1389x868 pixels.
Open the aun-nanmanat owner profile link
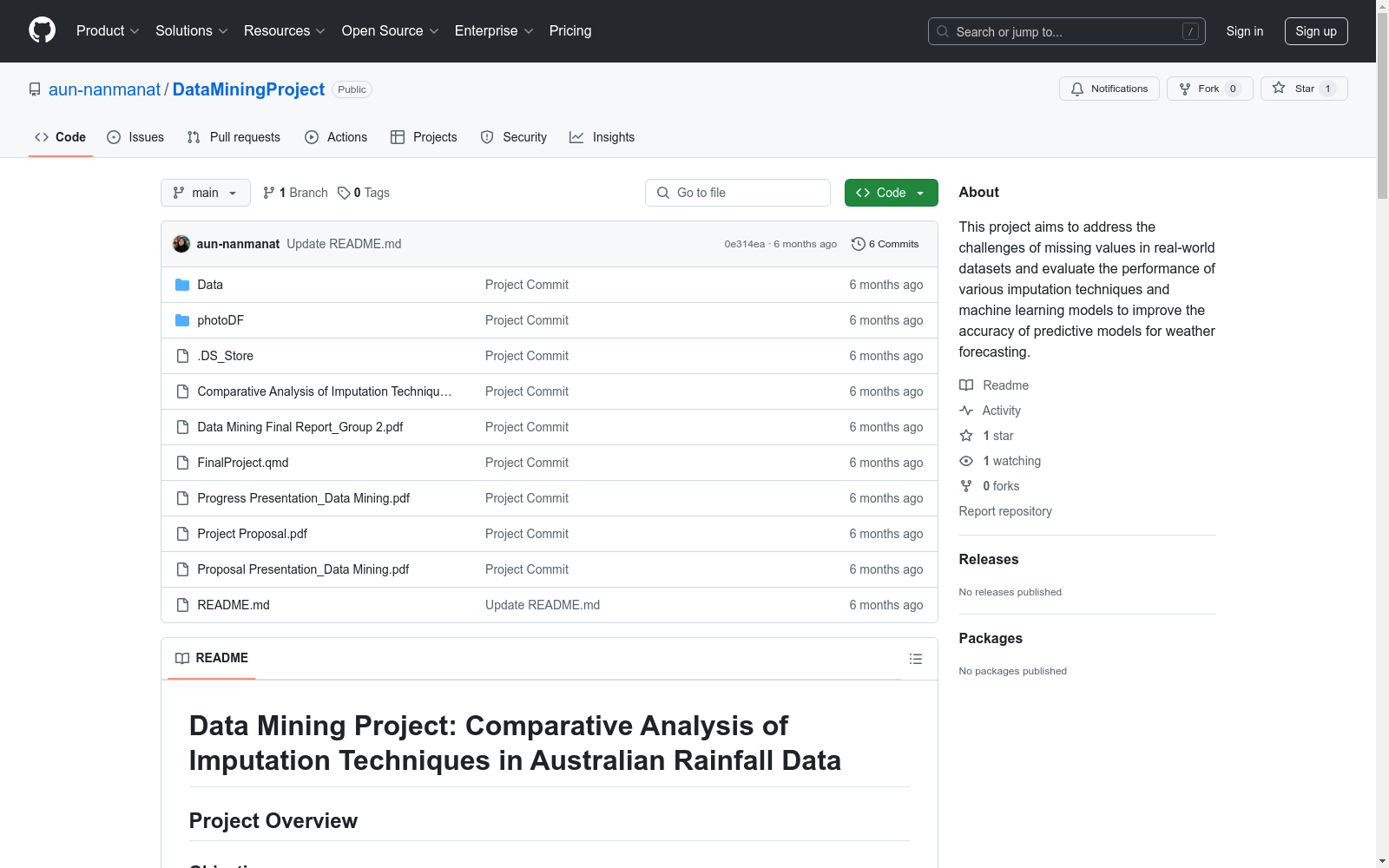tap(104, 89)
